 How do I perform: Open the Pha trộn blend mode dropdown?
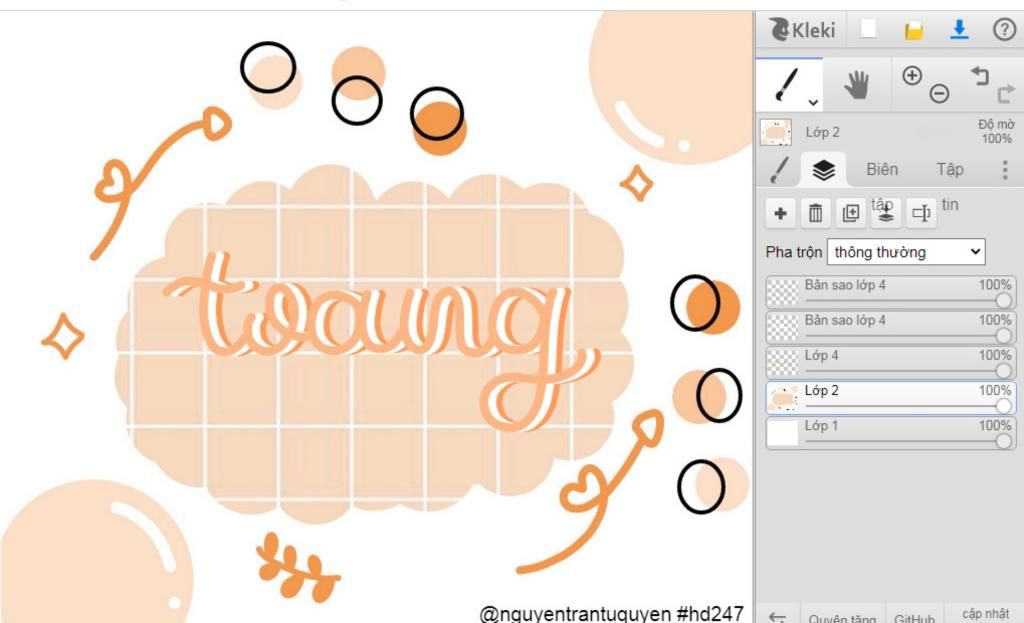point(906,252)
